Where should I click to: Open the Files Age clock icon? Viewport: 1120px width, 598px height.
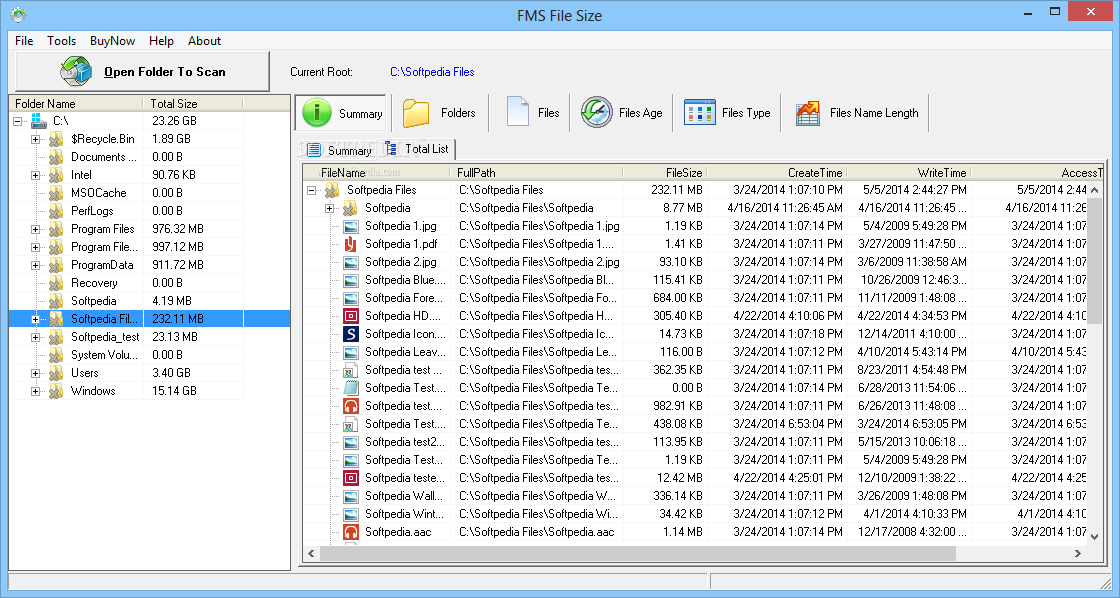pos(596,112)
